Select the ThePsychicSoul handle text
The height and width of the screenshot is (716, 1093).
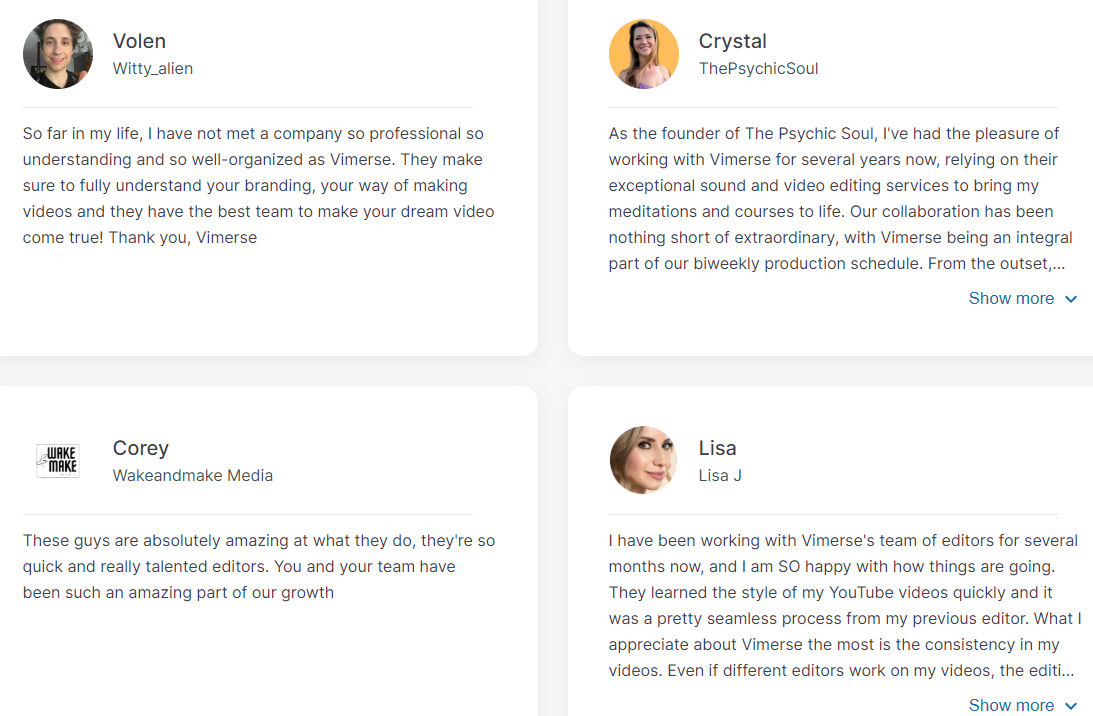coord(758,68)
